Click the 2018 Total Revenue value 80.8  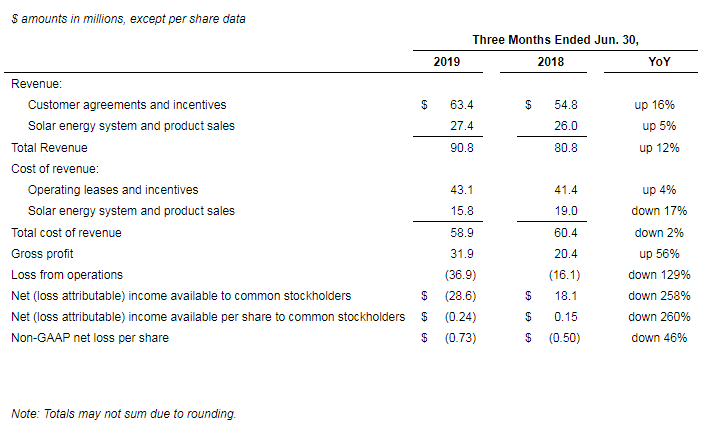pyautogui.click(x=565, y=148)
